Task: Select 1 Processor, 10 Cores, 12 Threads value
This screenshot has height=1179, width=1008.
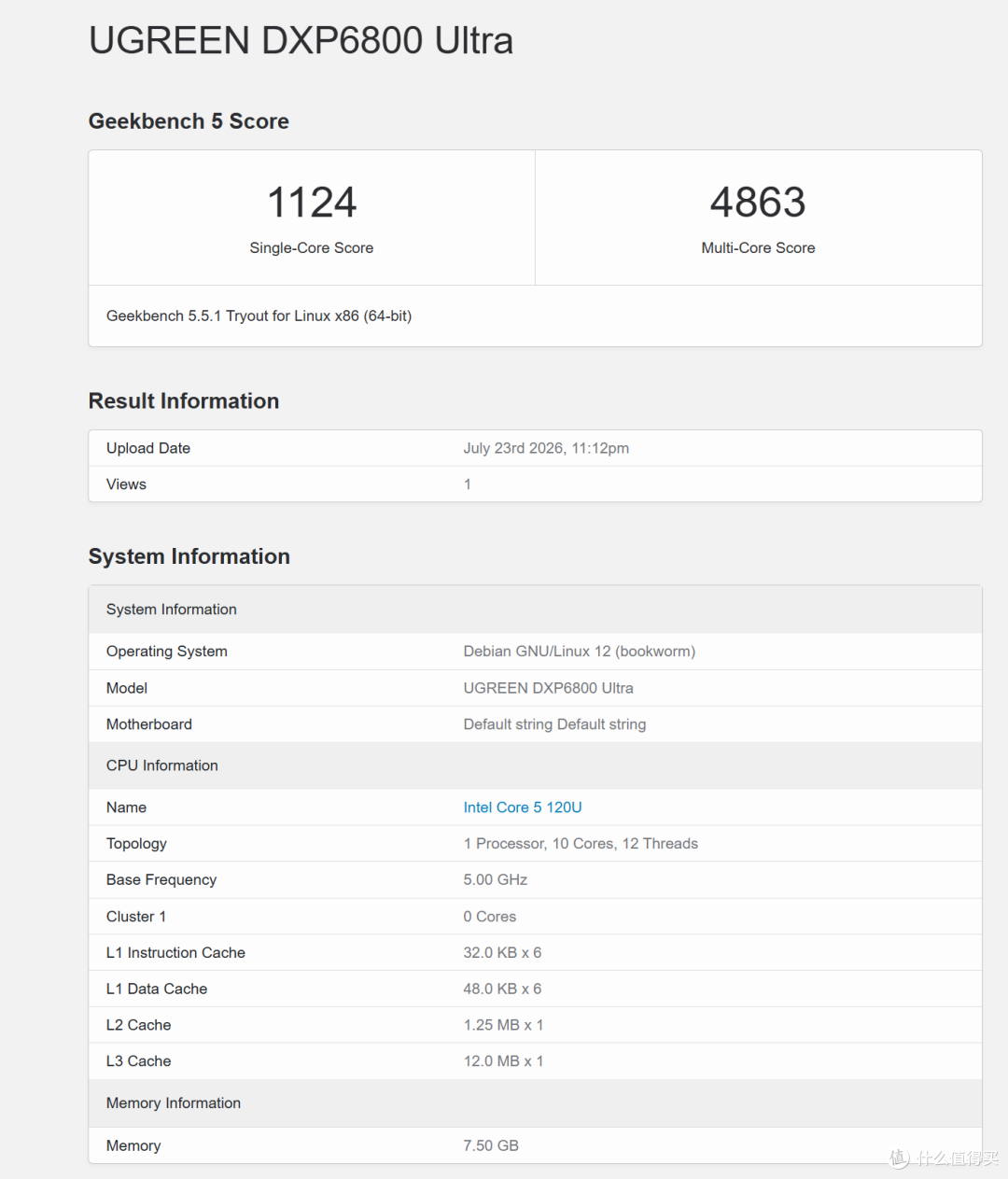Action: coord(581,844)
